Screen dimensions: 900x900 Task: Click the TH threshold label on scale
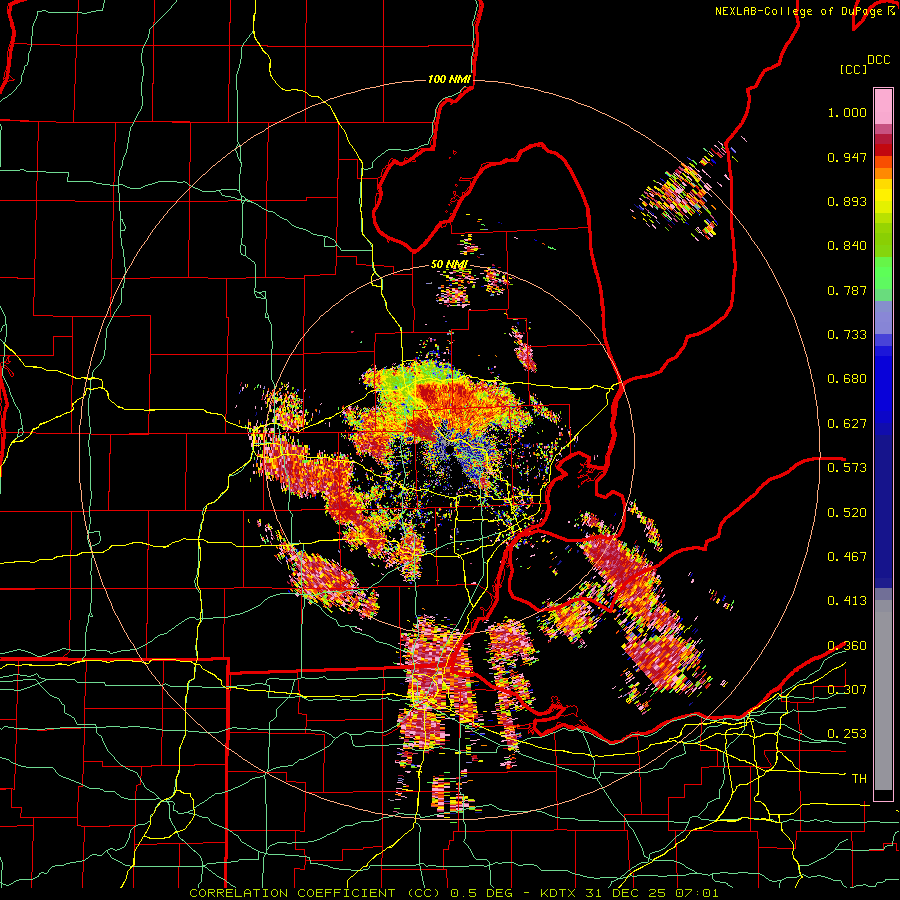(859, 779)
